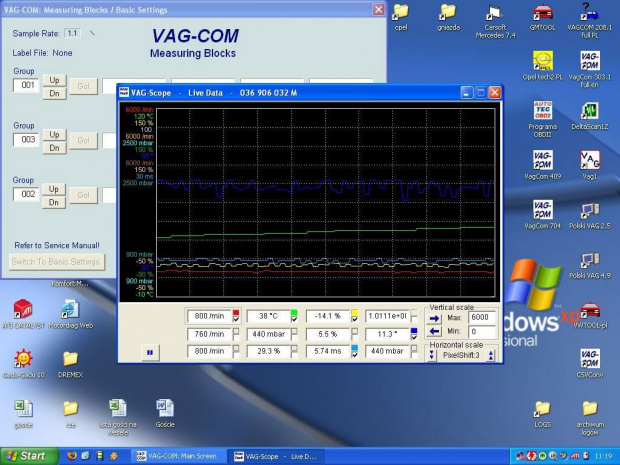Click the red color swatch by 800 /min

(x=236, y=313)
